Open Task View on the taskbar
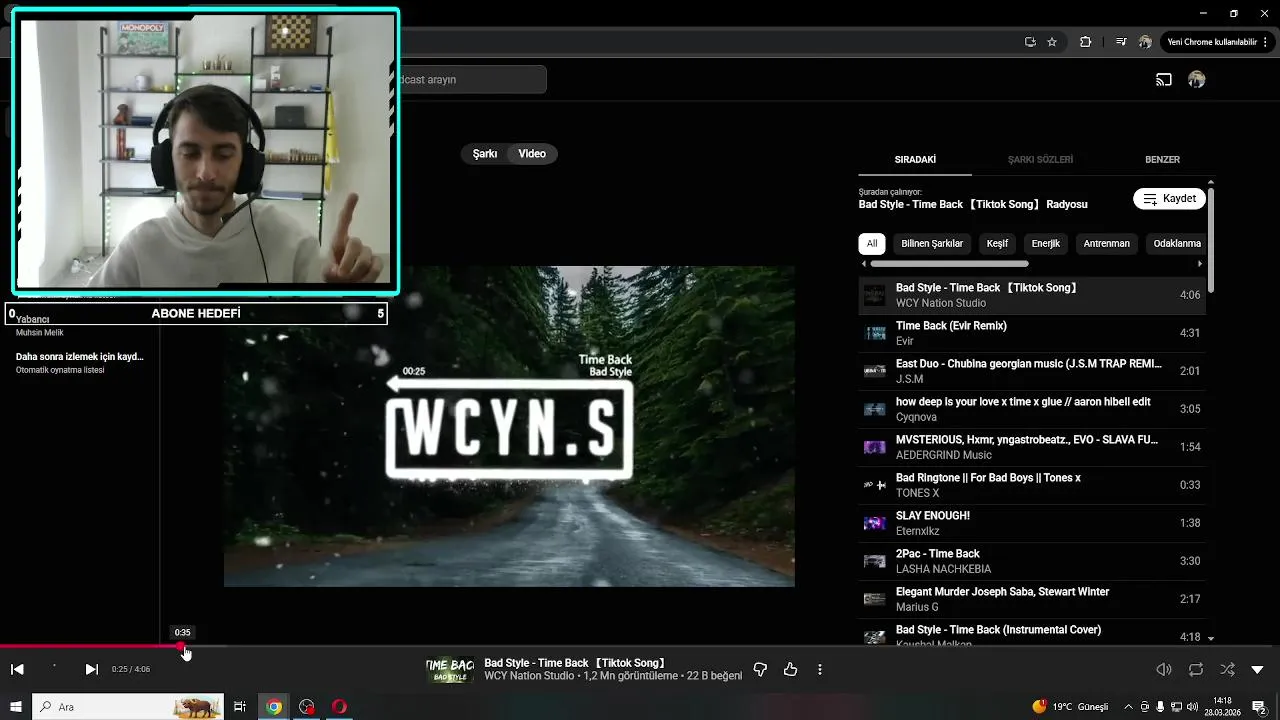 (x=240, y=707)
